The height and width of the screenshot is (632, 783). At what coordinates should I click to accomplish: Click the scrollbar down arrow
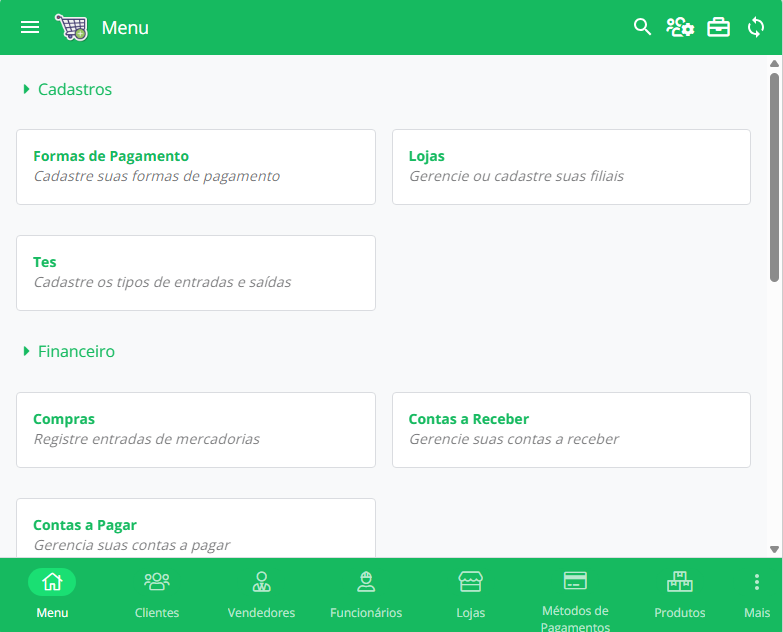[775, 549]
